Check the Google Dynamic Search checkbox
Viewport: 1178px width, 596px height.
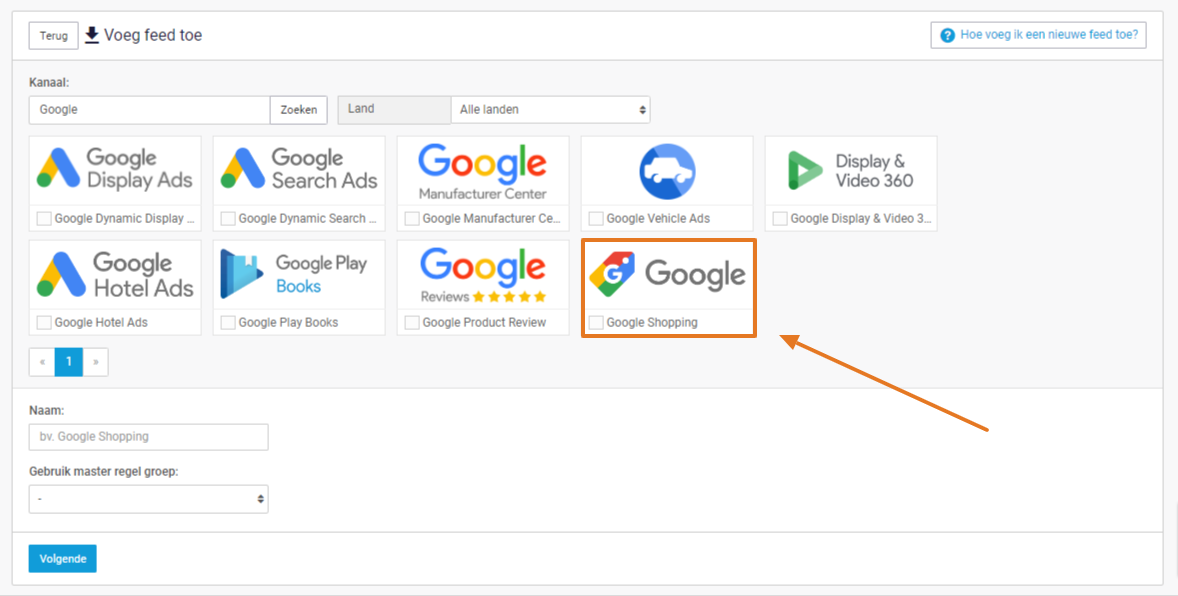coord(228,219)
